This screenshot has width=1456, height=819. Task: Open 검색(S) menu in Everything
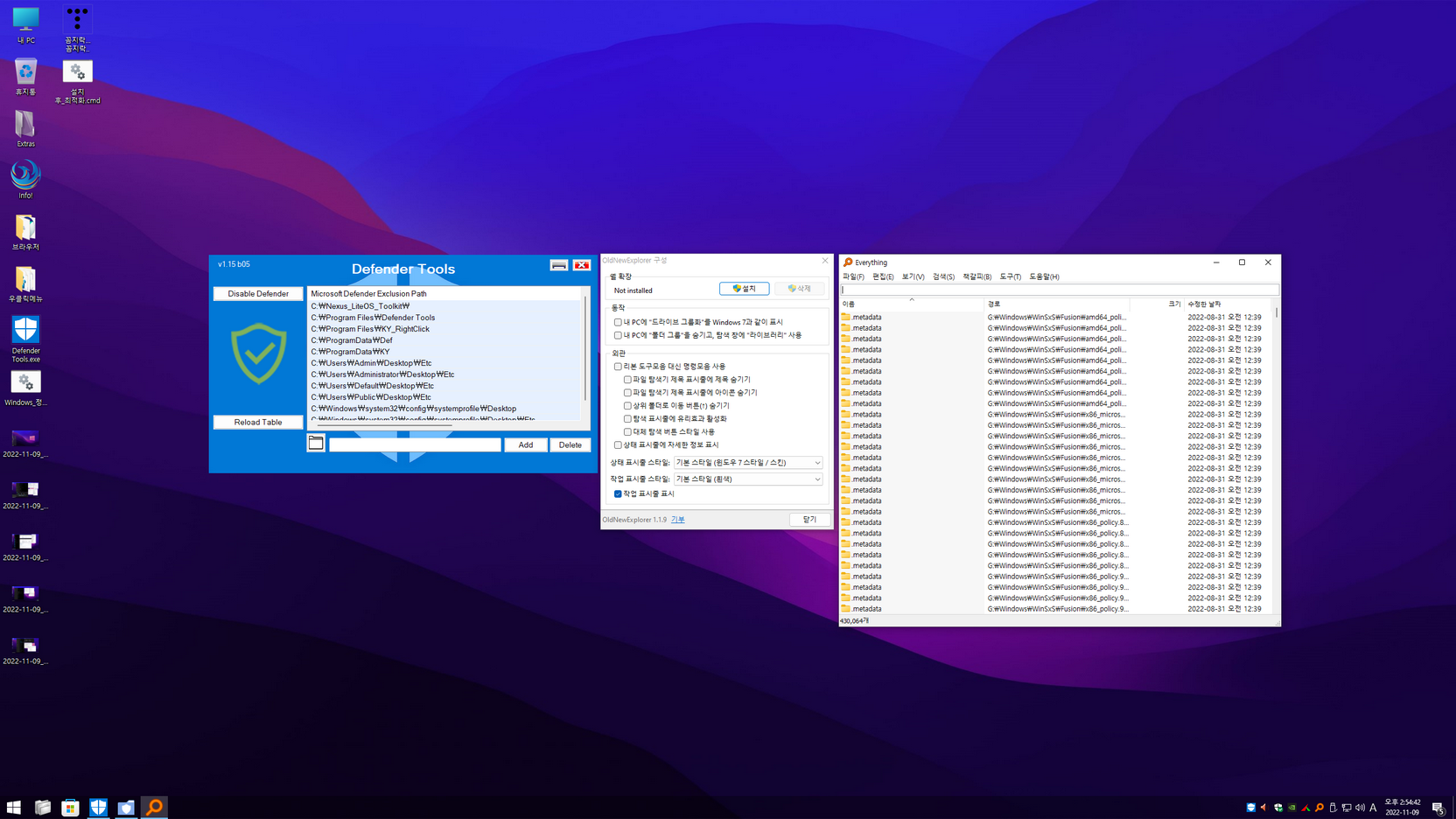pyautogui.click(x=943, y=276)
